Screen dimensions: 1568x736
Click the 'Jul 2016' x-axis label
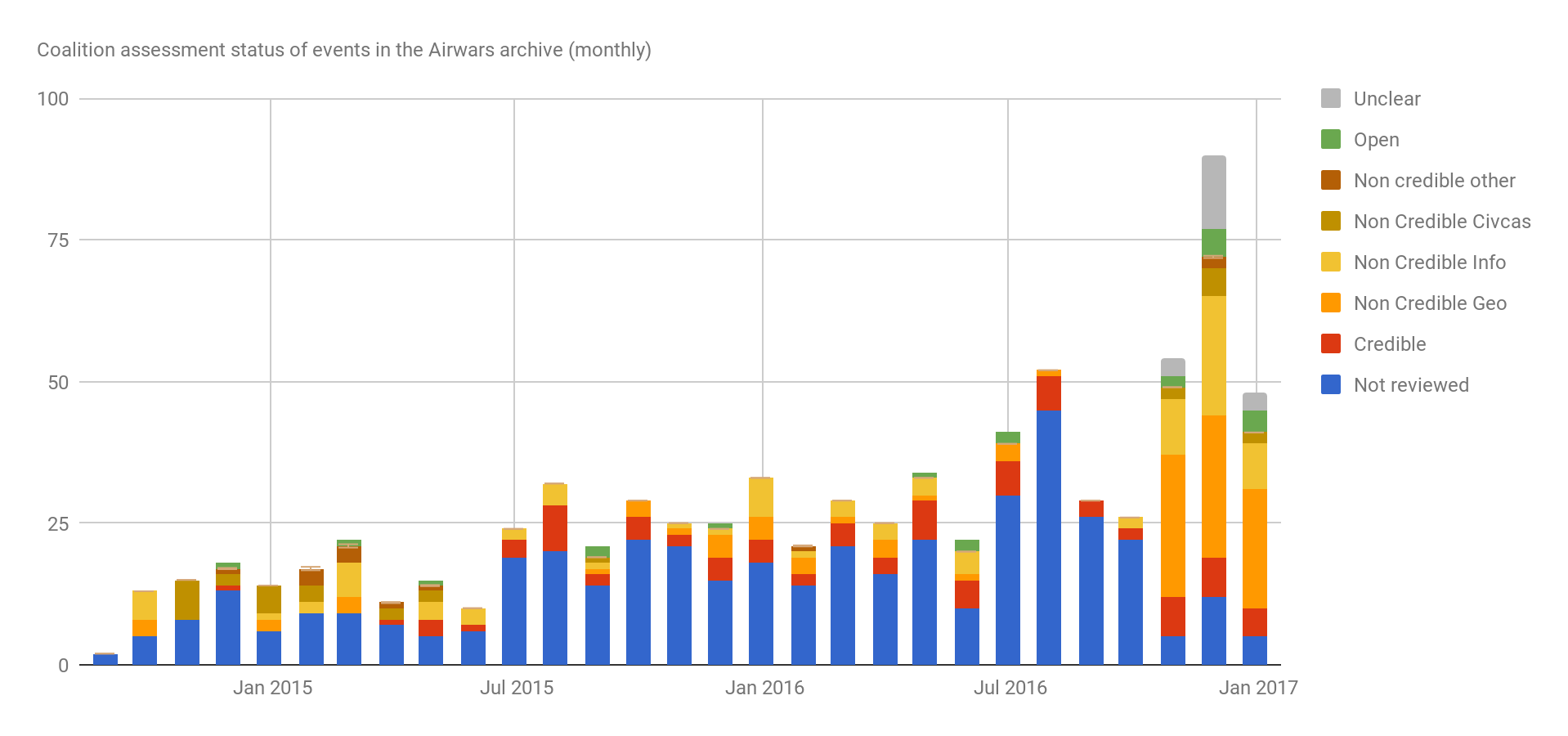tap(1010, 688)
